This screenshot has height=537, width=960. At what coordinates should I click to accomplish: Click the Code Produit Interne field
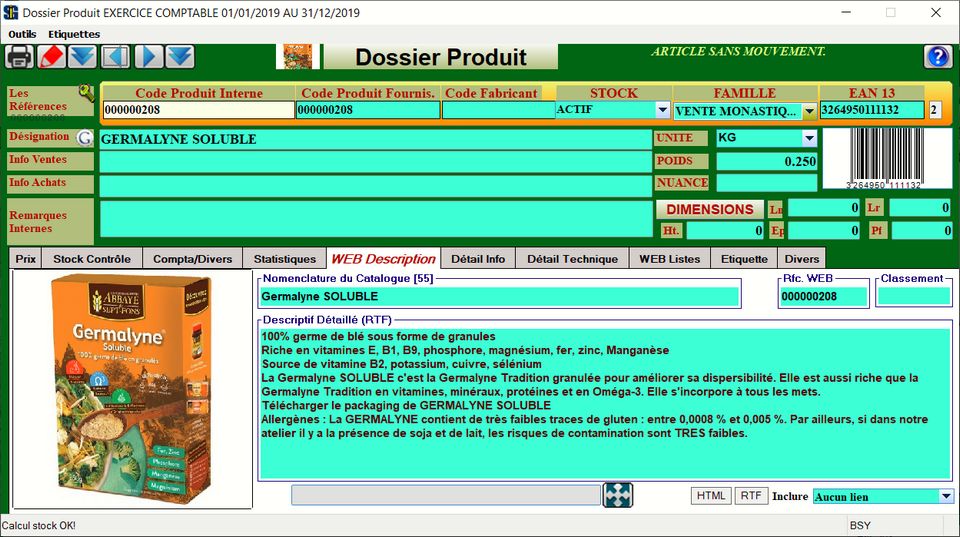point(198,110)
